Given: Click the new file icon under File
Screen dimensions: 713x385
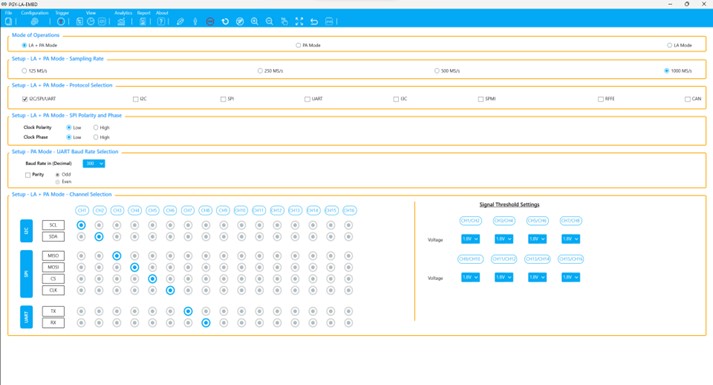Looking at the screenshot, I should 8,21.
